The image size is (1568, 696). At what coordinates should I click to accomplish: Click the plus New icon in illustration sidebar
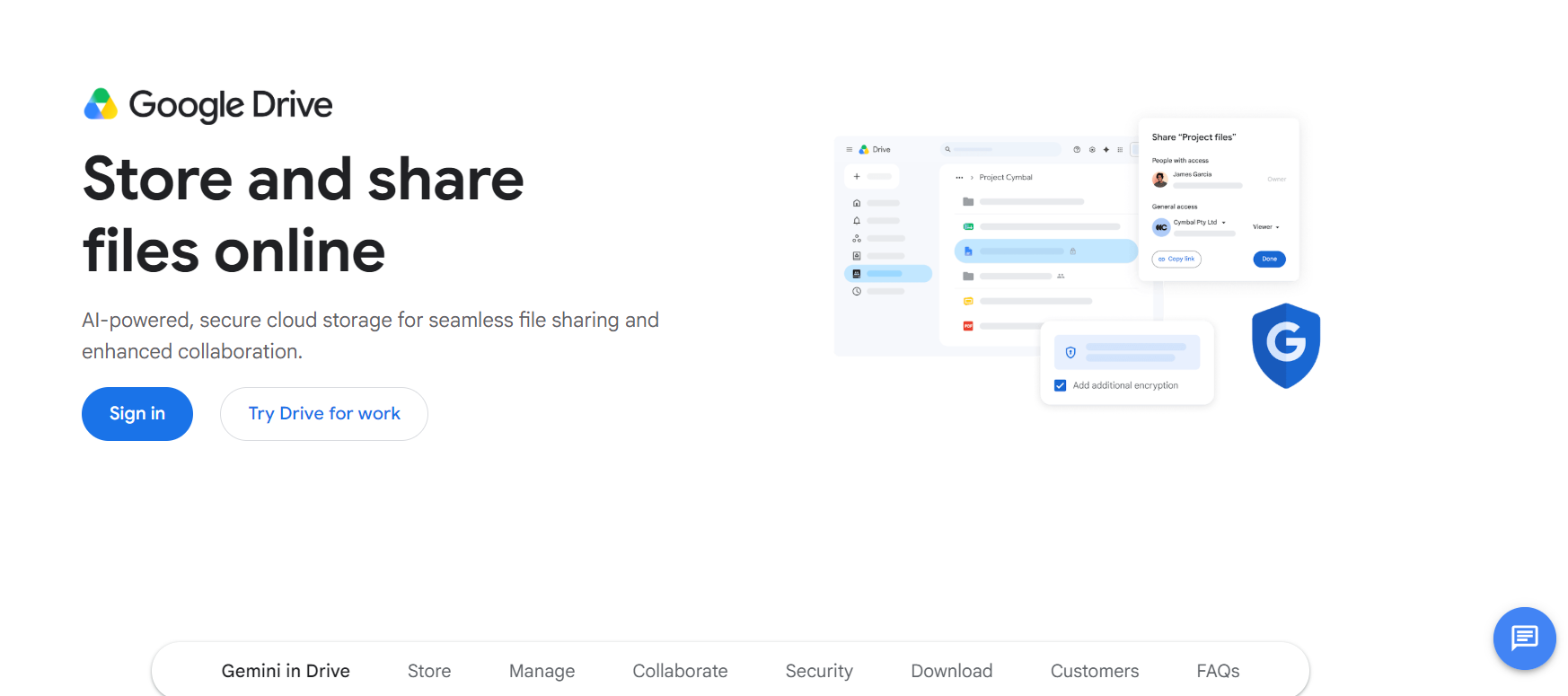857,177
